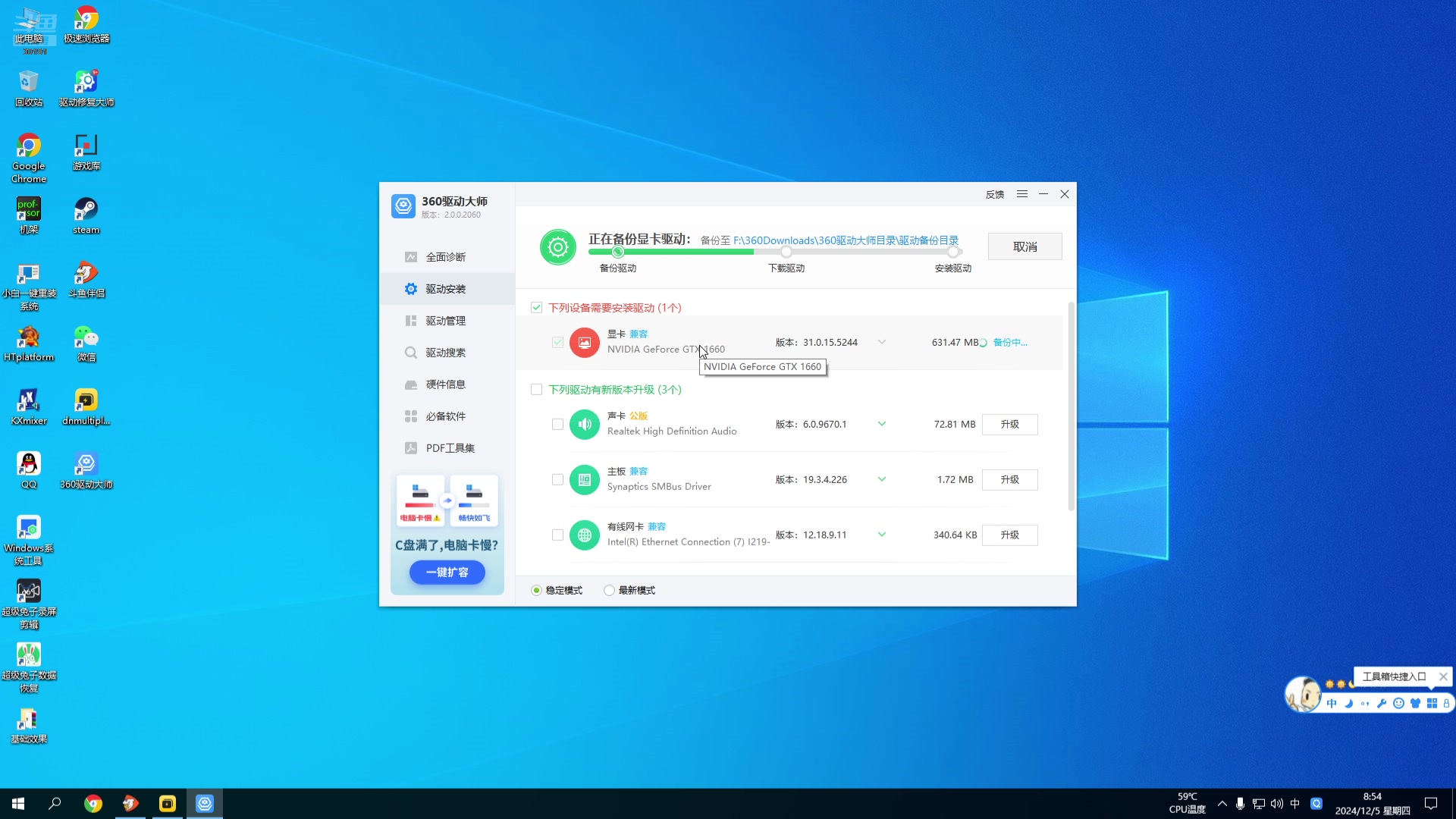Click the shirt skin icon on input toolbar
The image size is (1456, 819).
point(1415,703)
